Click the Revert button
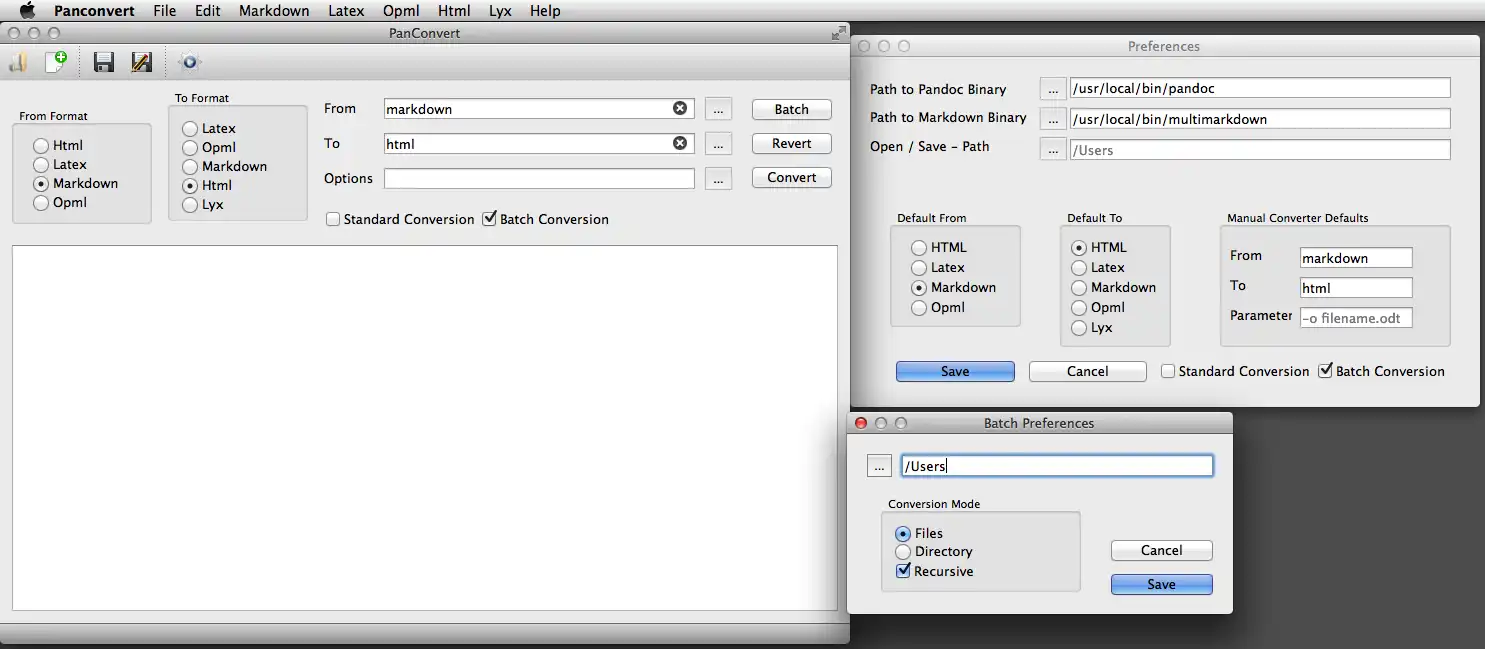The height and width of the screenshot is (649, 1485). [x=792, y=143]
